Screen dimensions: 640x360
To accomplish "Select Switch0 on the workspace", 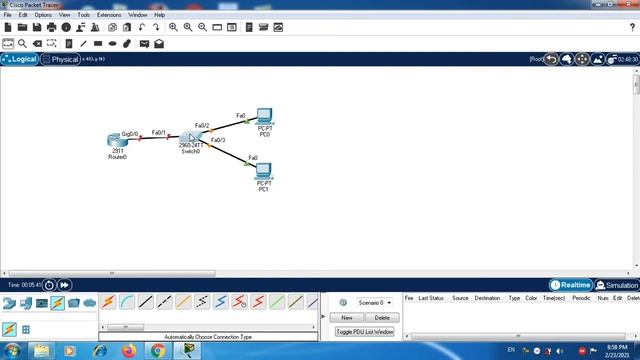I will [191, 137].
